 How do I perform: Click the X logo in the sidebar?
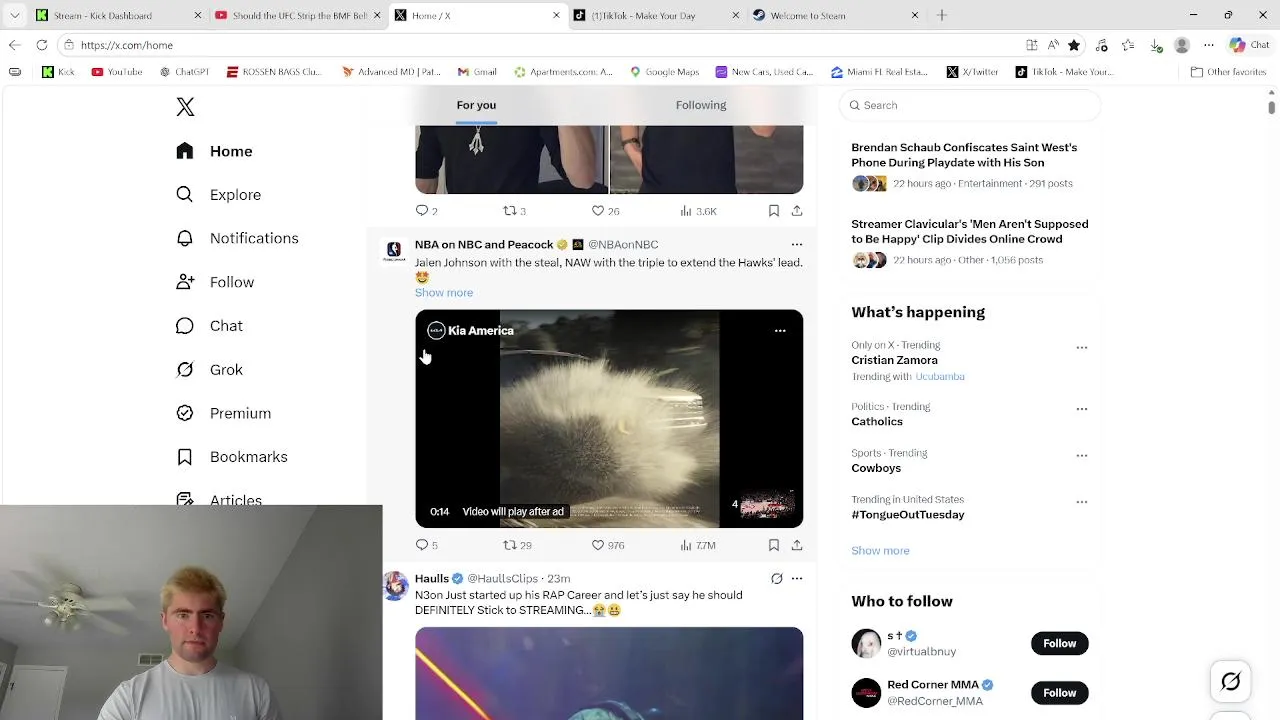coord(185,107)
